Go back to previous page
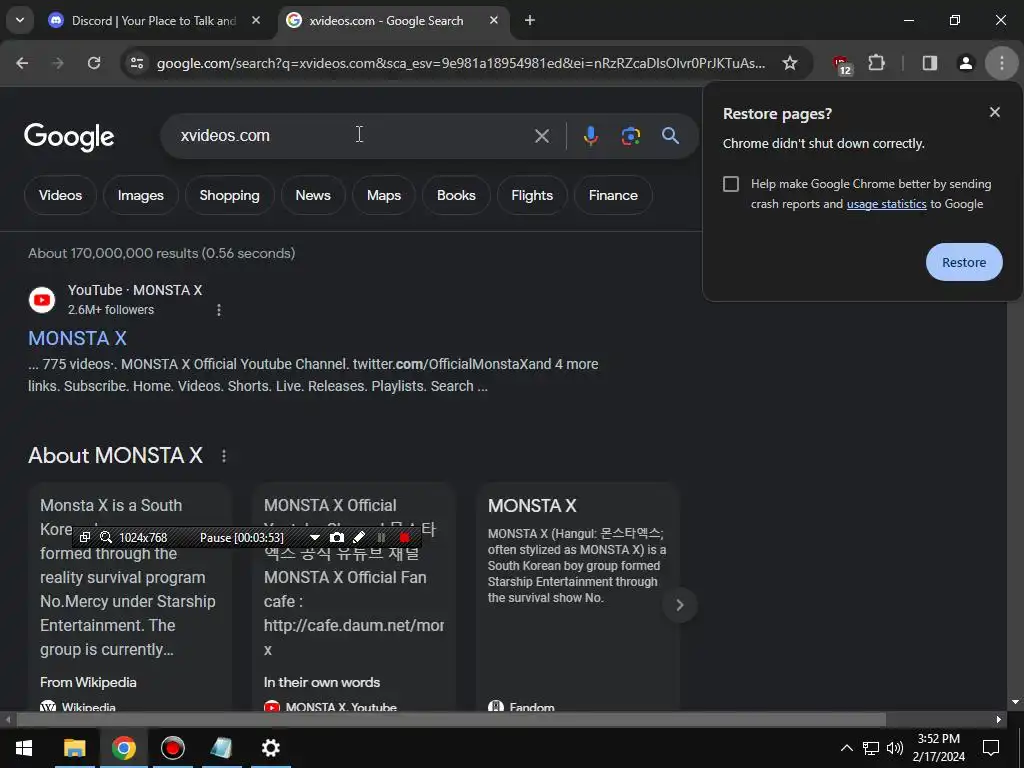Image resolution: width=1024 pixels, height=768 pixels. tap(22, 63)
